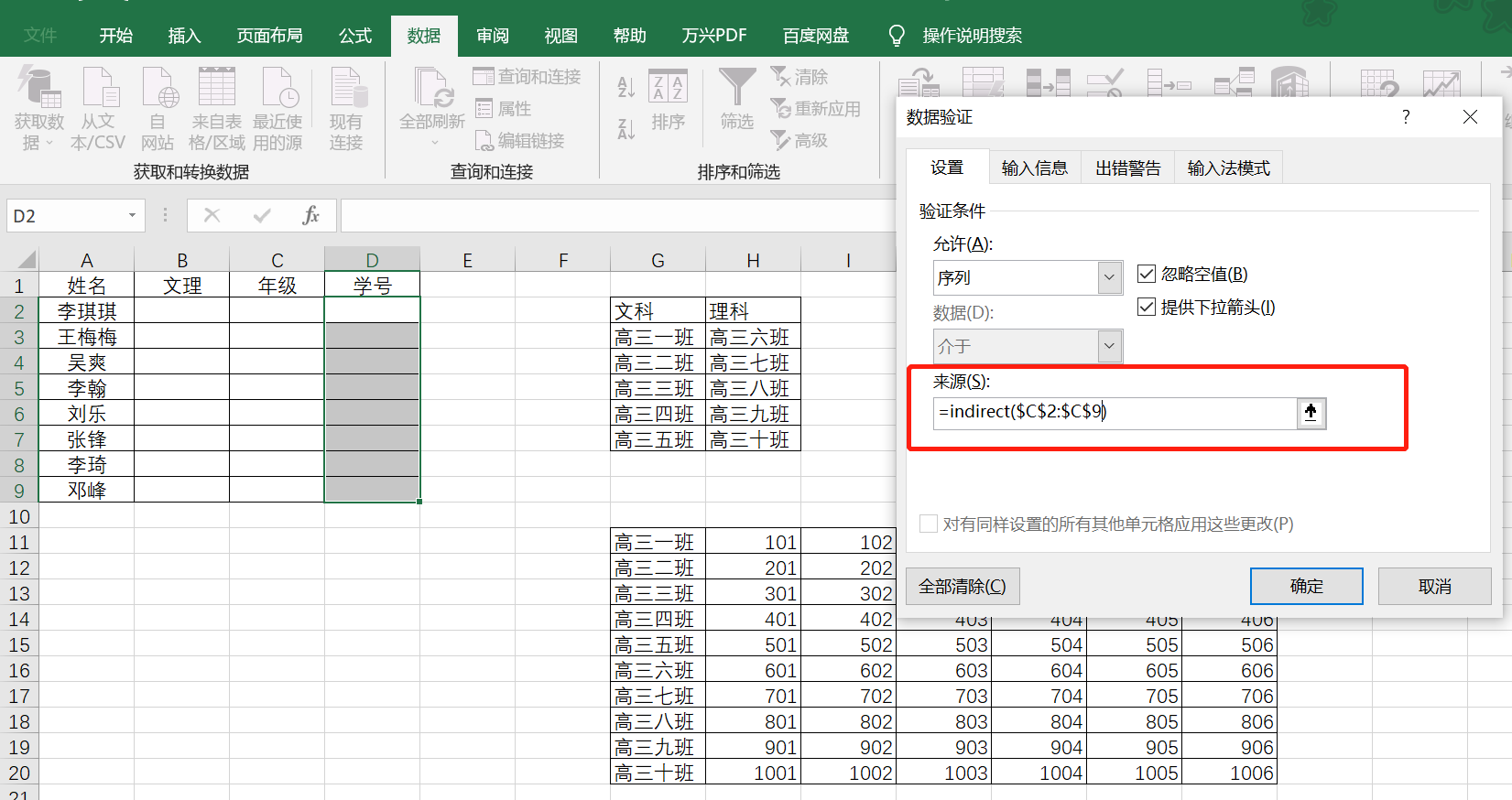This screenshot has width=1512, height=800.
Task: Close the Data Validation (数据验证) dialog
Action: point(1471,116)
